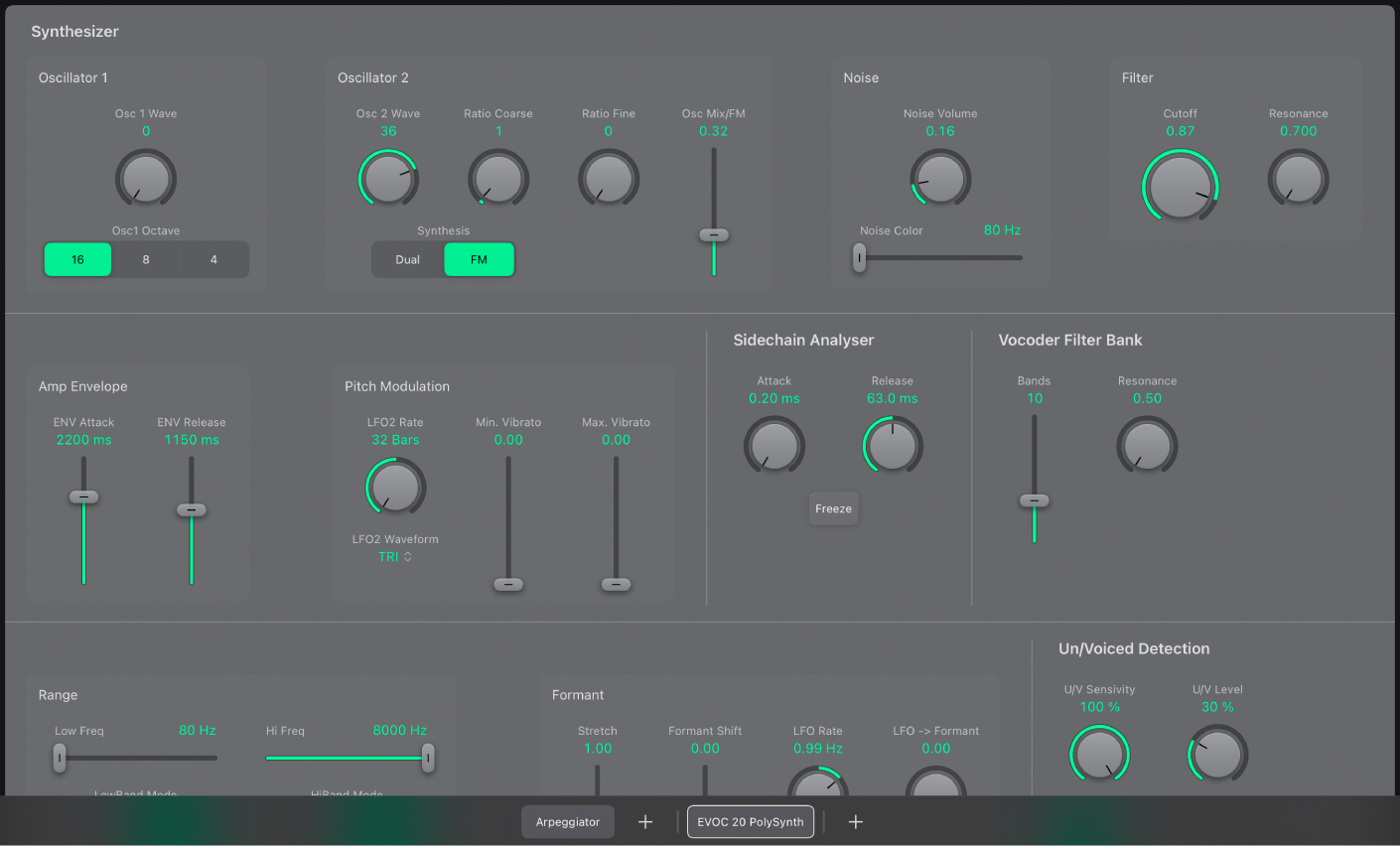
Task: Click the filter Cutoff knob
Action: pos(1180,187)
